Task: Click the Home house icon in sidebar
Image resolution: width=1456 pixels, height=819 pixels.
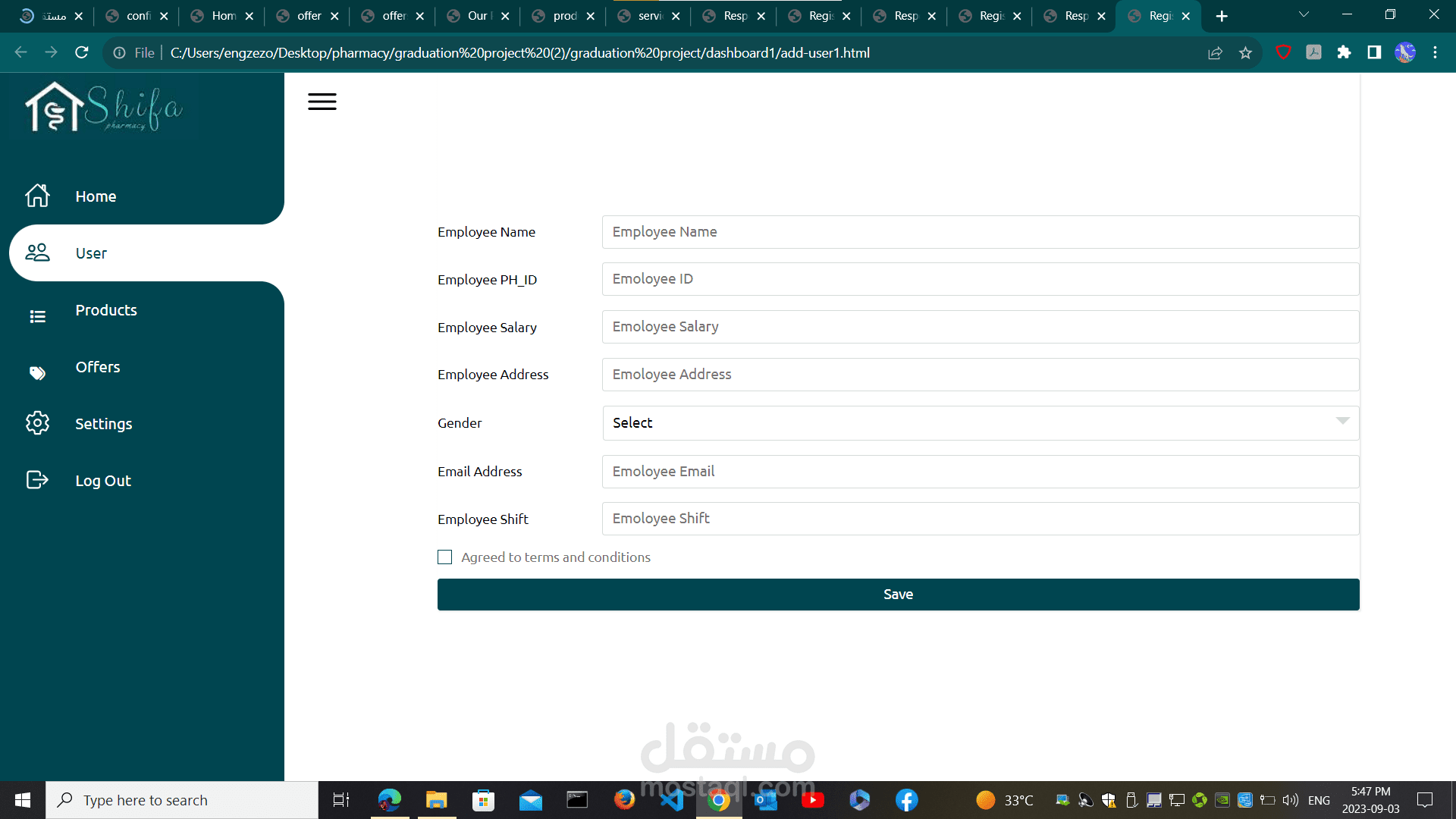Action: [x=37, y=196]
